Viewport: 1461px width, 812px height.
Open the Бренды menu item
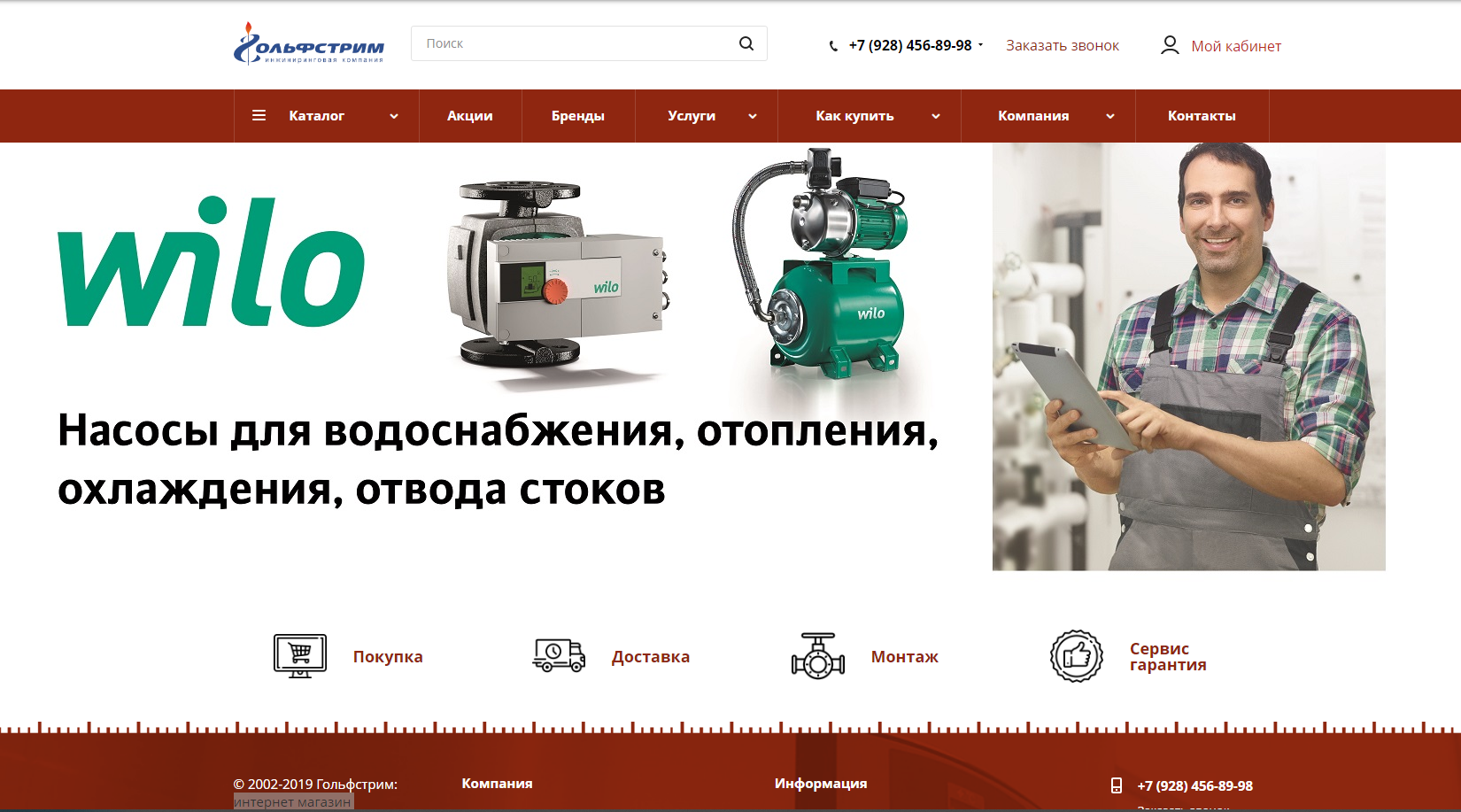point(578,116)
